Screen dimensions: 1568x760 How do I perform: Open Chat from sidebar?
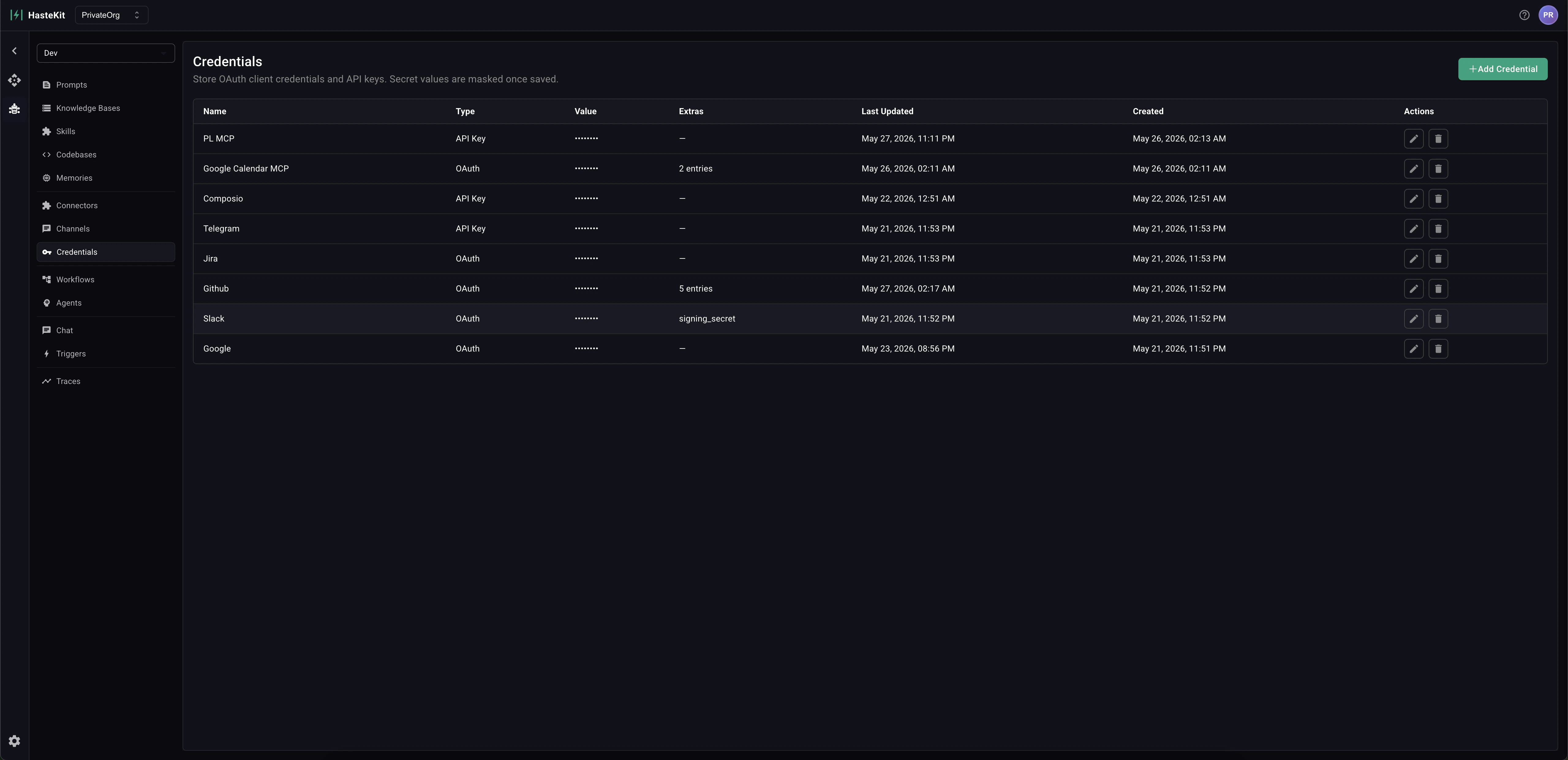tap(106, 330)
